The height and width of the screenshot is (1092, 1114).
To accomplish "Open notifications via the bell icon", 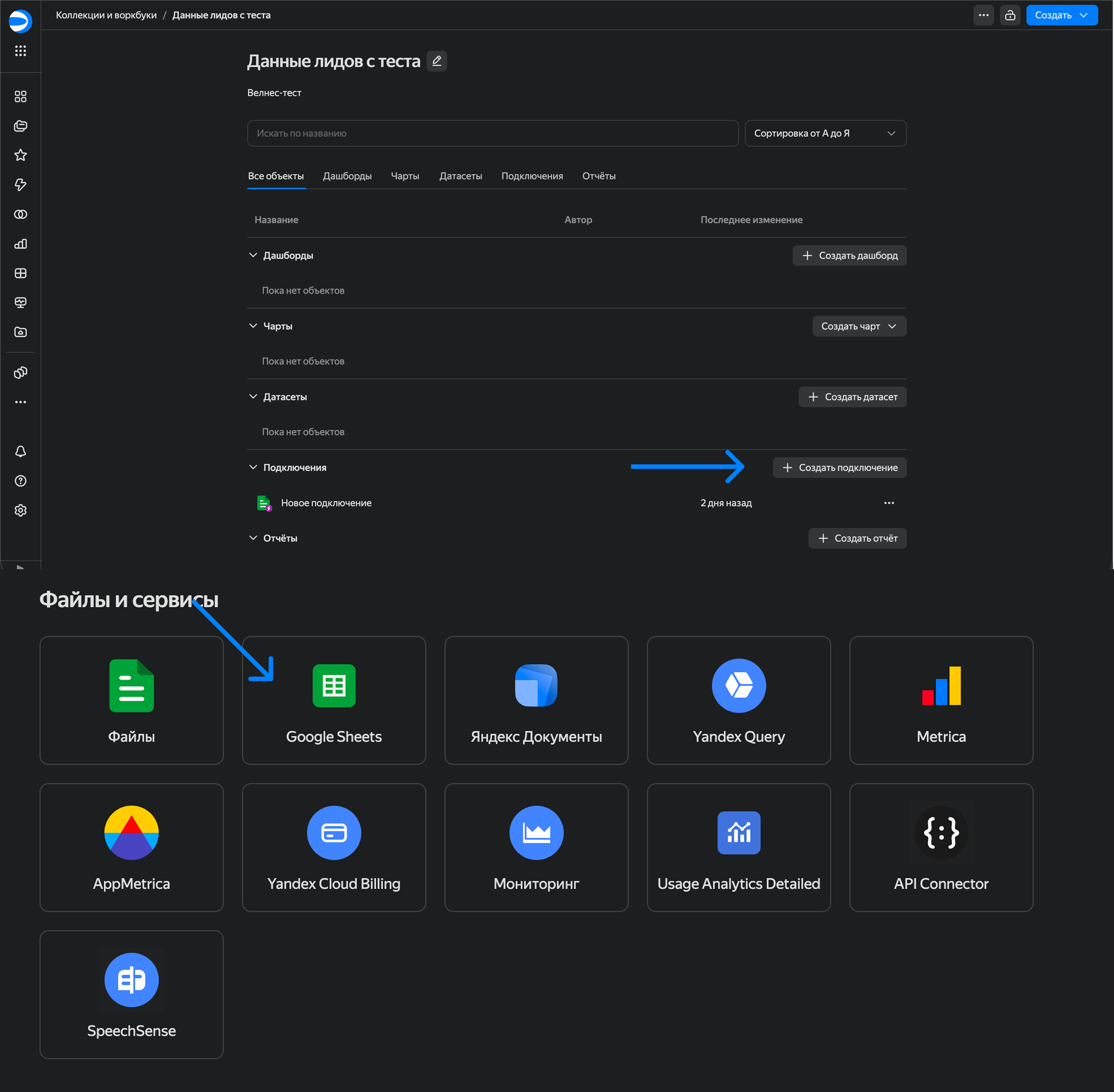I will [21, 451].
